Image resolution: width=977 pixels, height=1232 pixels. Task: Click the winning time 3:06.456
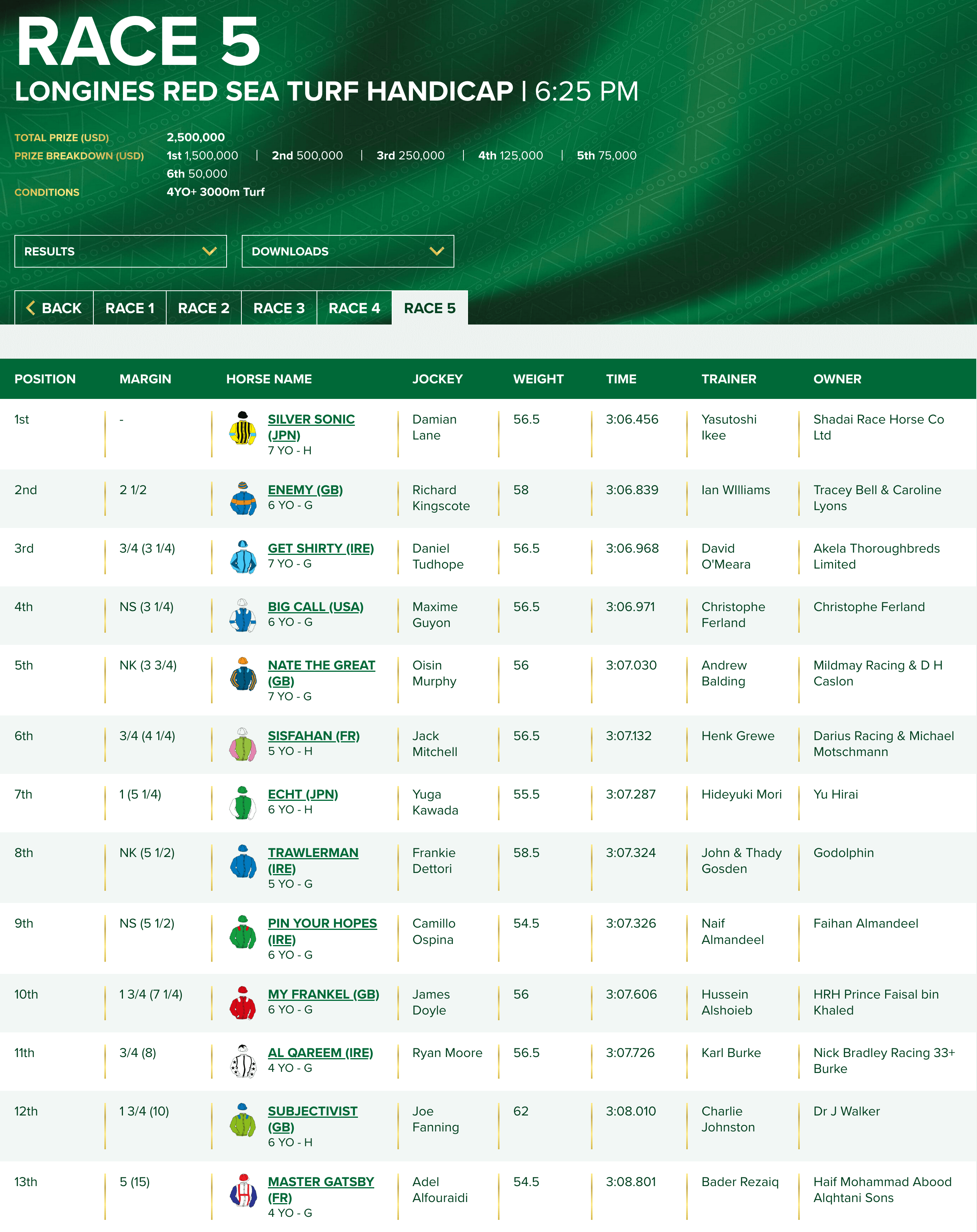(632, 419)
